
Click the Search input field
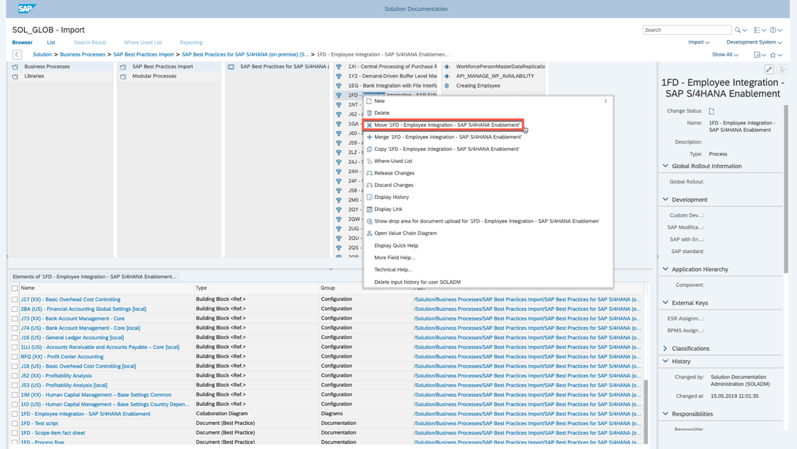687,30
